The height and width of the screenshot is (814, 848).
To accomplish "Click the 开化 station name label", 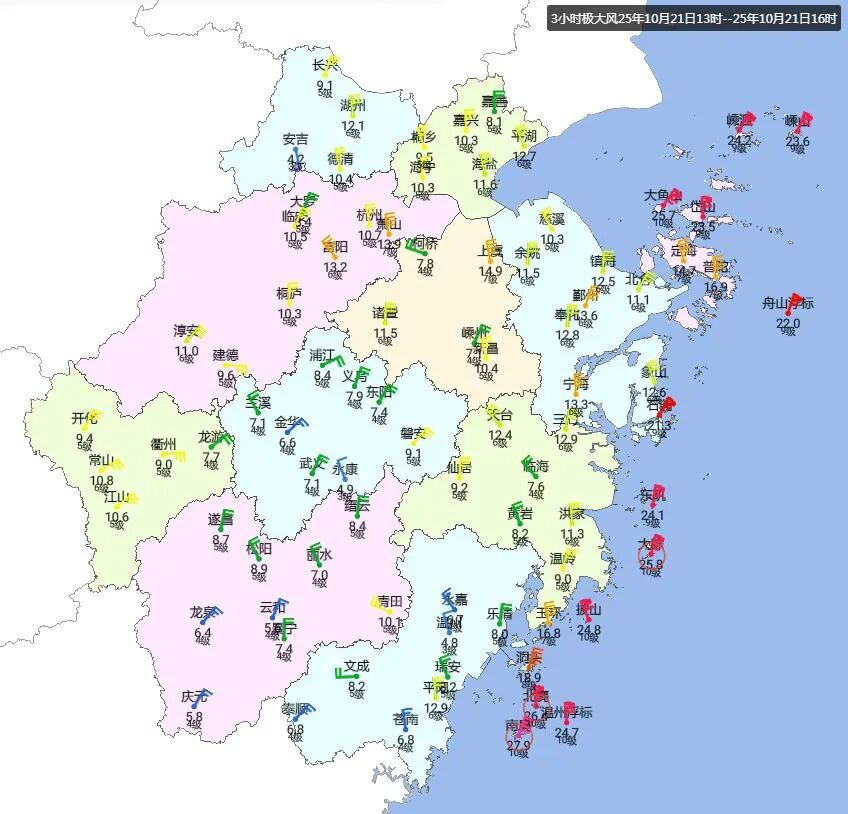I will 85,419.
